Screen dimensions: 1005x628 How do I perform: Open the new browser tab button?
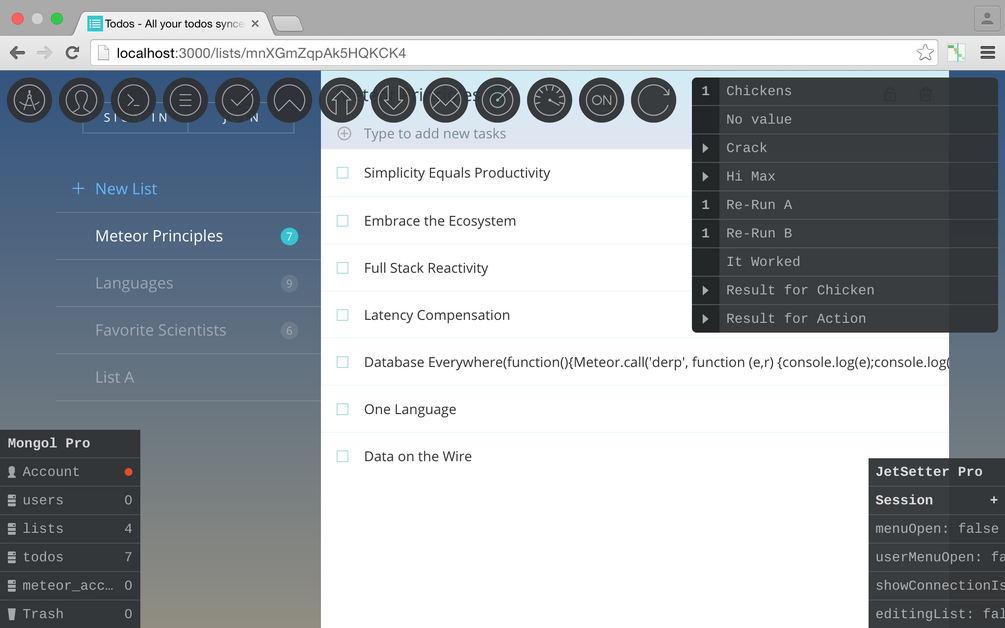(287, 24)
